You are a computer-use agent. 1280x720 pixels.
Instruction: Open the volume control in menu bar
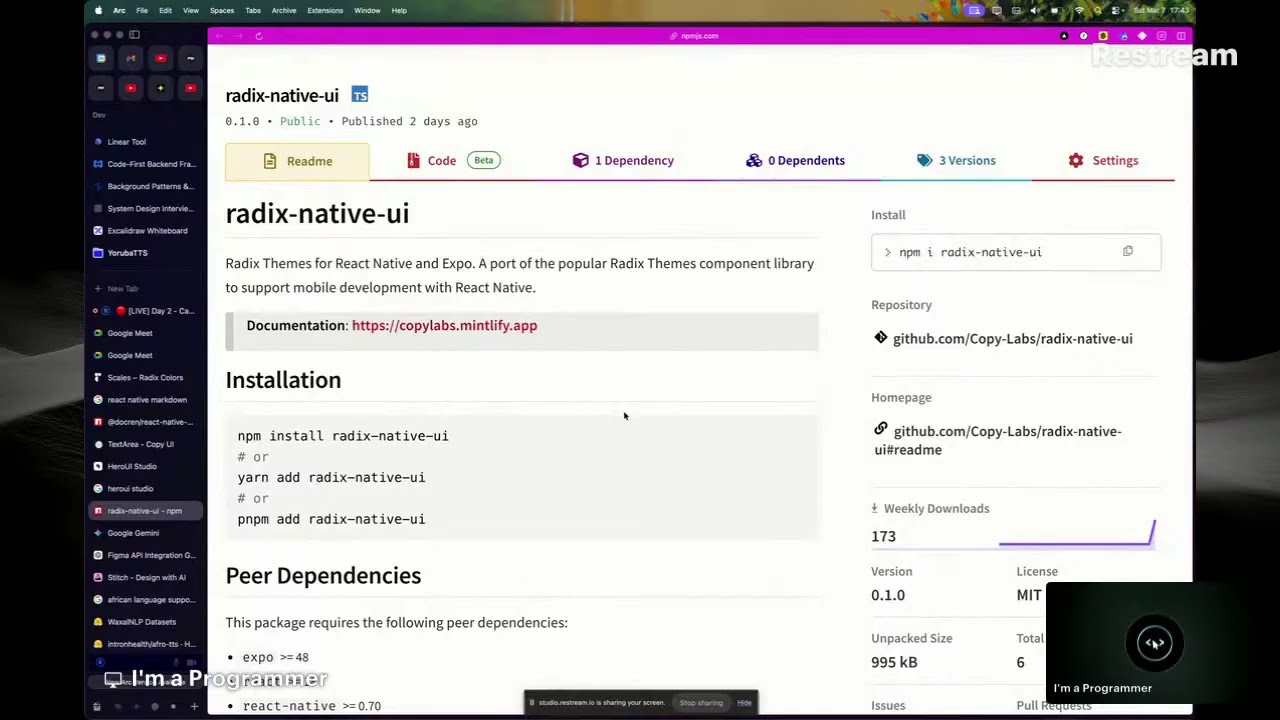coord(1034,10)
